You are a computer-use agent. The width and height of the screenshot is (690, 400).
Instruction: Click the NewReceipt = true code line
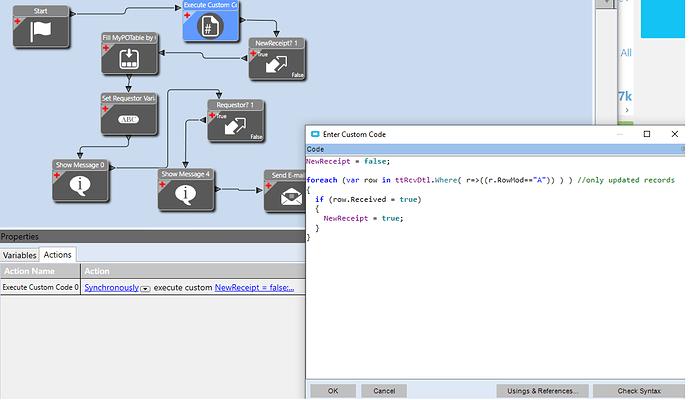click(x=363, y=218)
